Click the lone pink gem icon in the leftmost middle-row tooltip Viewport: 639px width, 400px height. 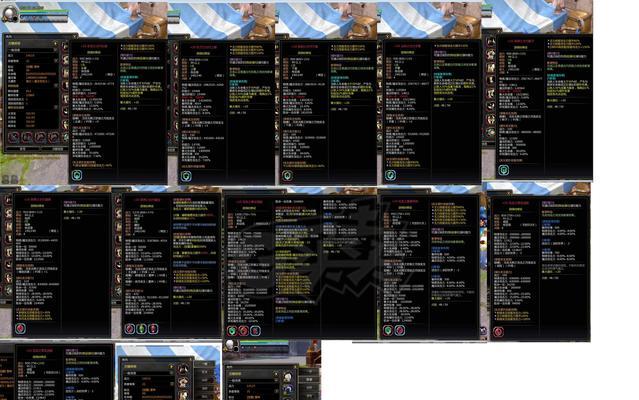tap(20, 328)
